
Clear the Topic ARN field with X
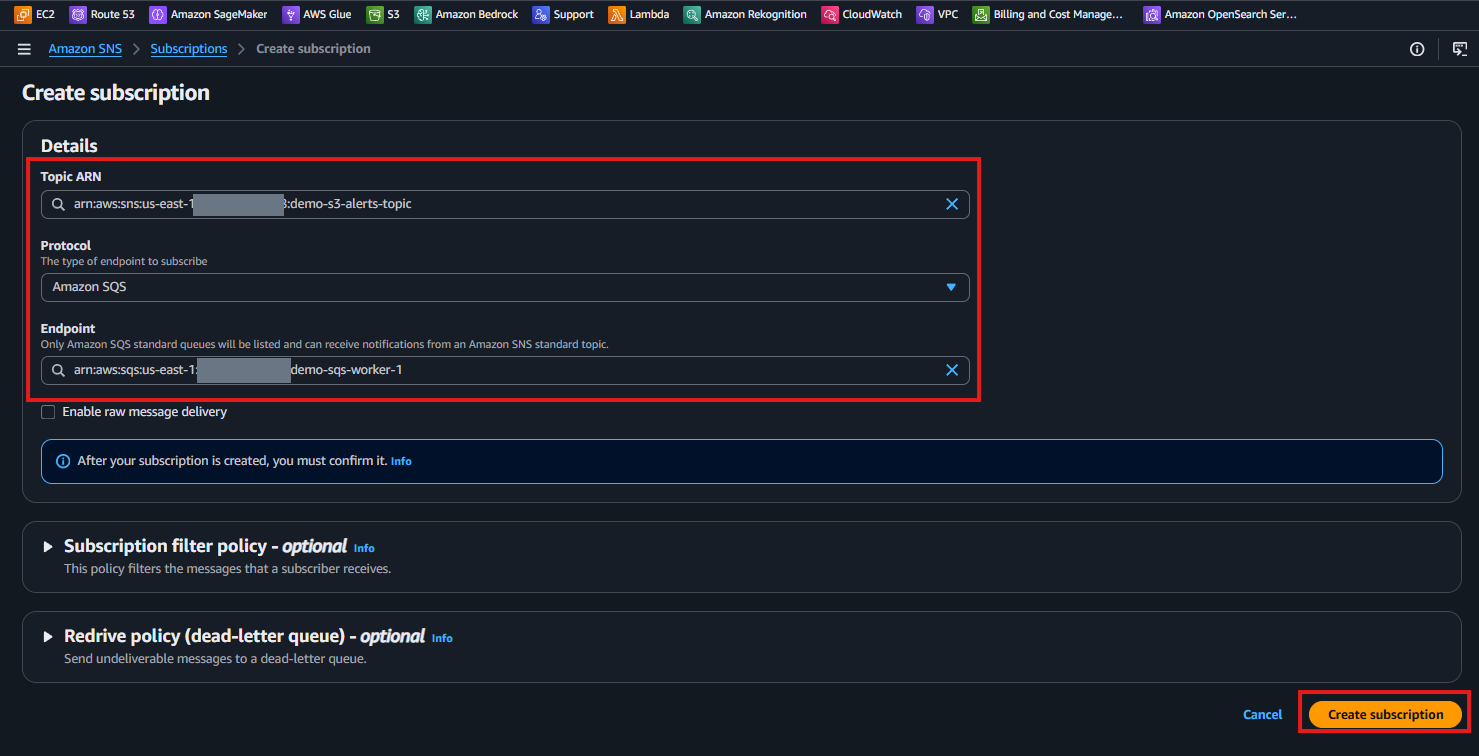pos(952,204)
